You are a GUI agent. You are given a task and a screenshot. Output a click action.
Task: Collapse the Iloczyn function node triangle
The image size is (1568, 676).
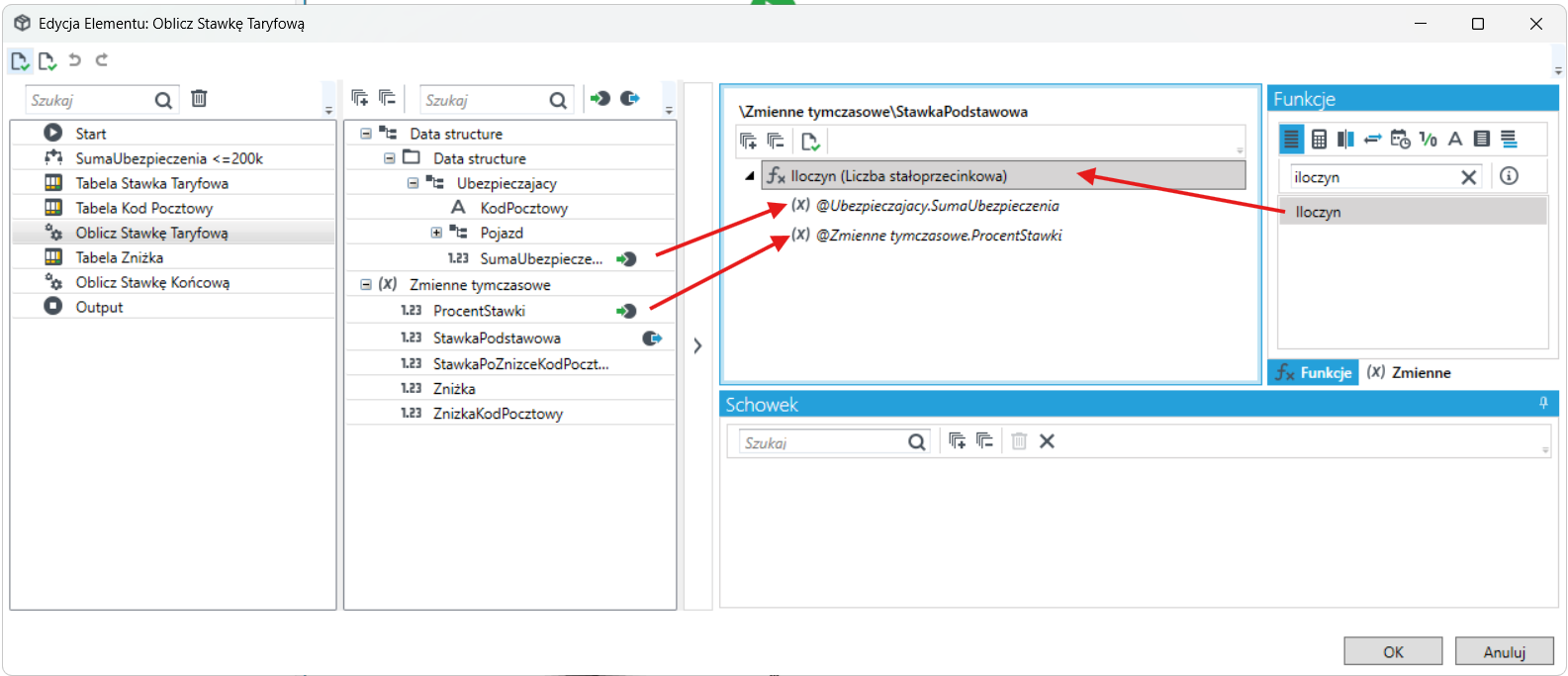coord(750,176)
